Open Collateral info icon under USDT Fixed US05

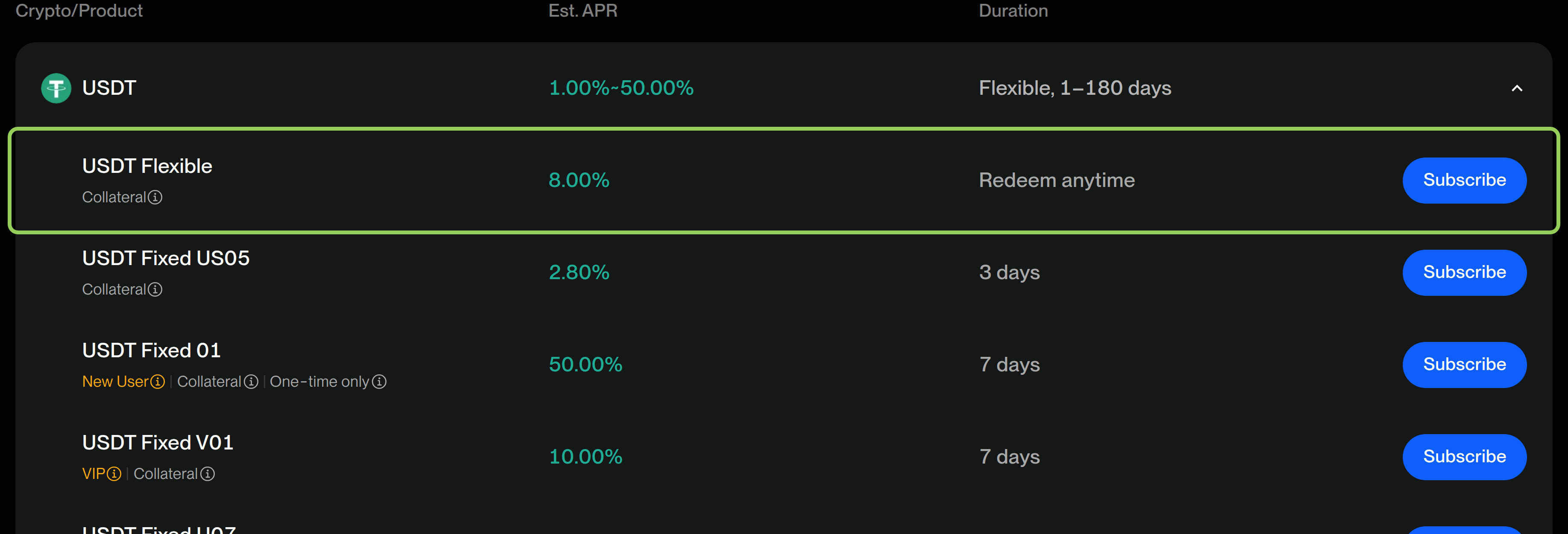pyautogui.click(x=155, y=289)
